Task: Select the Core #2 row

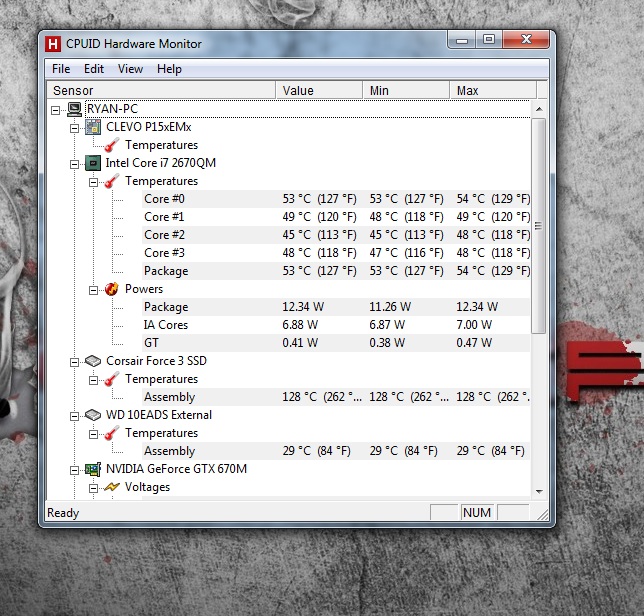Action: [336, 235]
